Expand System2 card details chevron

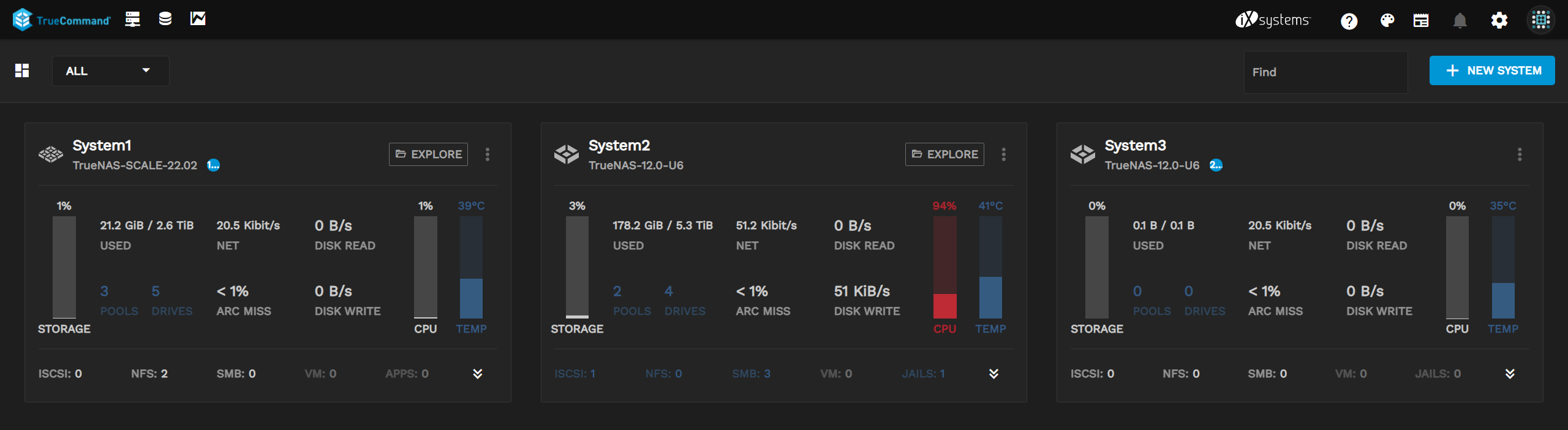993,374
